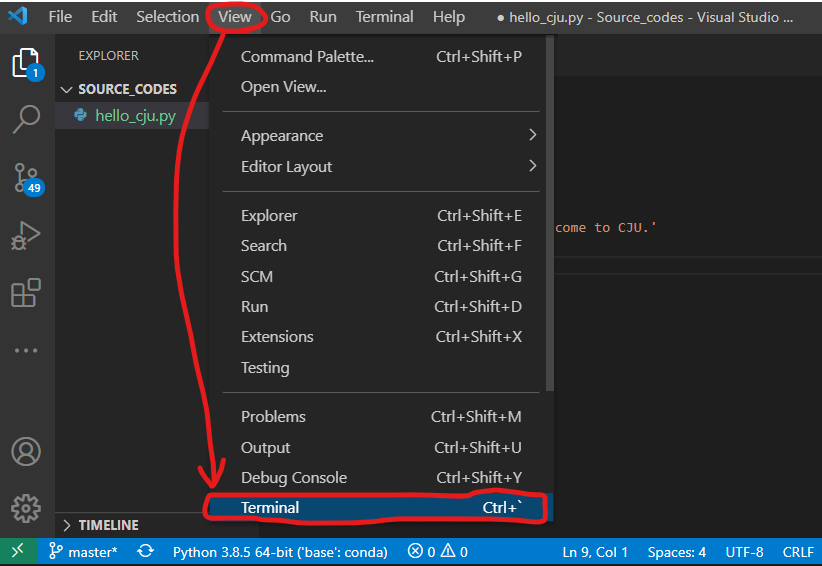
Task: Open the Extensions icon in activity bar
Action: pos(26,292)
